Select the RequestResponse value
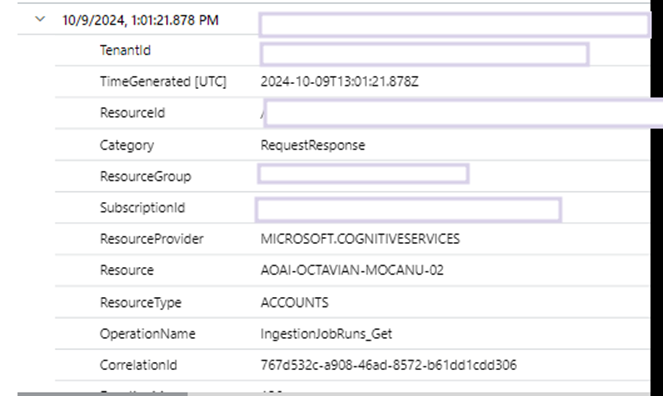663x396 pixels. [x=313, y=145]
